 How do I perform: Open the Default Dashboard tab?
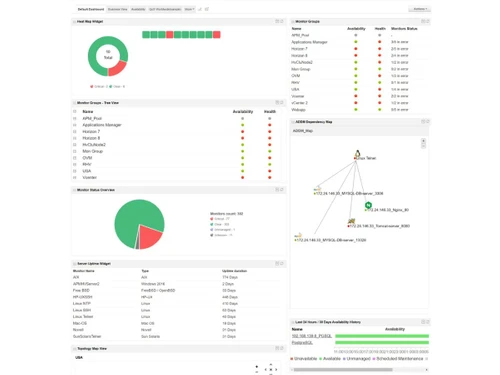[91, 9]
